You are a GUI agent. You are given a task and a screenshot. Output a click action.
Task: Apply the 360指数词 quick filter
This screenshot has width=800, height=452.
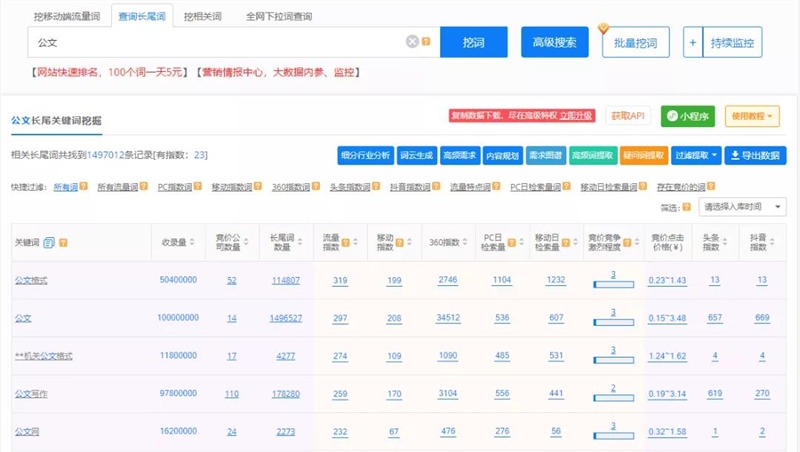tap(291, 187)
